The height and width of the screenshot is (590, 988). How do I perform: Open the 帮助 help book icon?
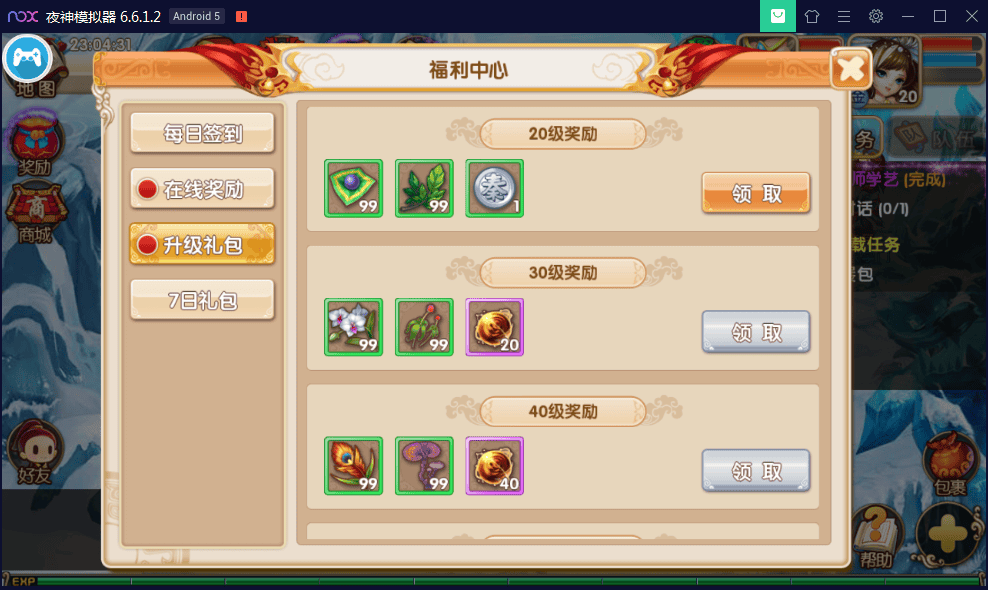click(x=878, y=537)
